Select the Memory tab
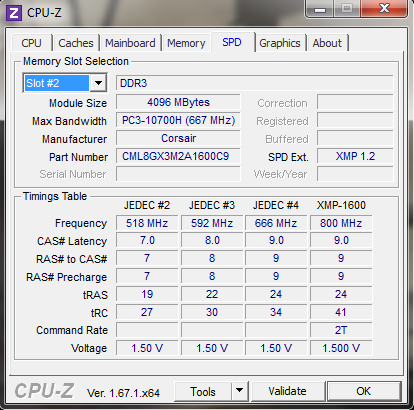The width and height of the screenshot is (414, 410). [186, 43]
